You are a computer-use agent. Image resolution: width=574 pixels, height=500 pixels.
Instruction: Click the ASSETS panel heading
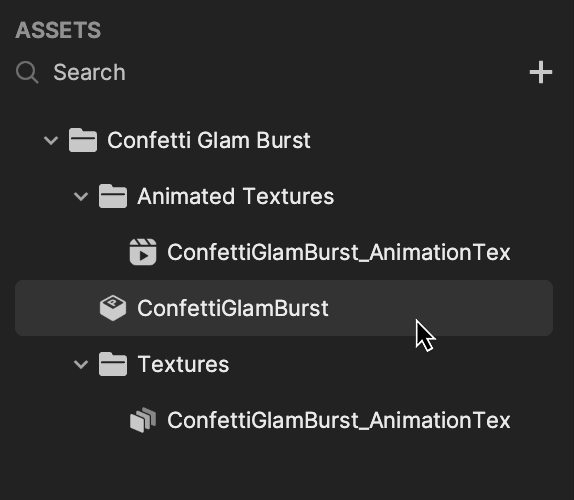(x=58, y=30)
